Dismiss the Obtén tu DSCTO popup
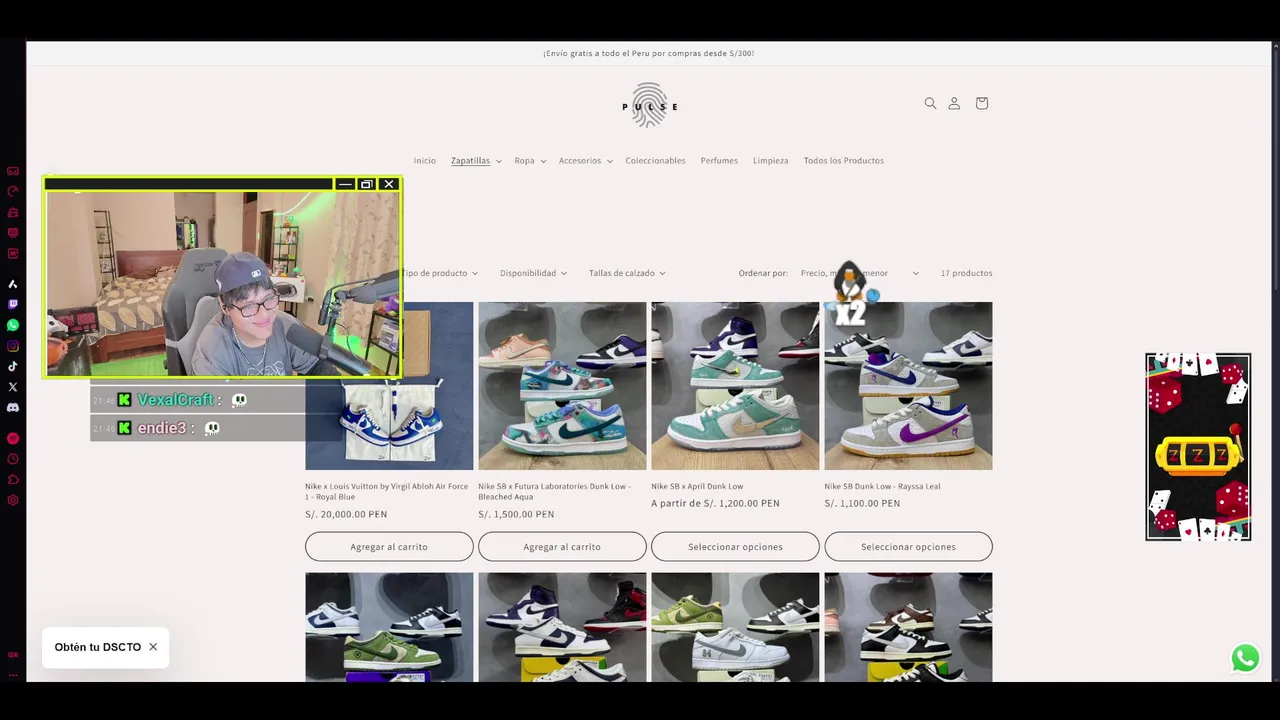 pos(153,647)
